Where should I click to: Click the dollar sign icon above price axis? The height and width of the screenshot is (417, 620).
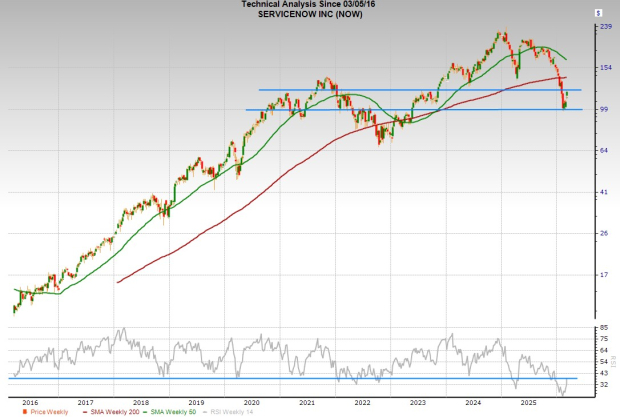pyautogui.click(x=598, y=14)
